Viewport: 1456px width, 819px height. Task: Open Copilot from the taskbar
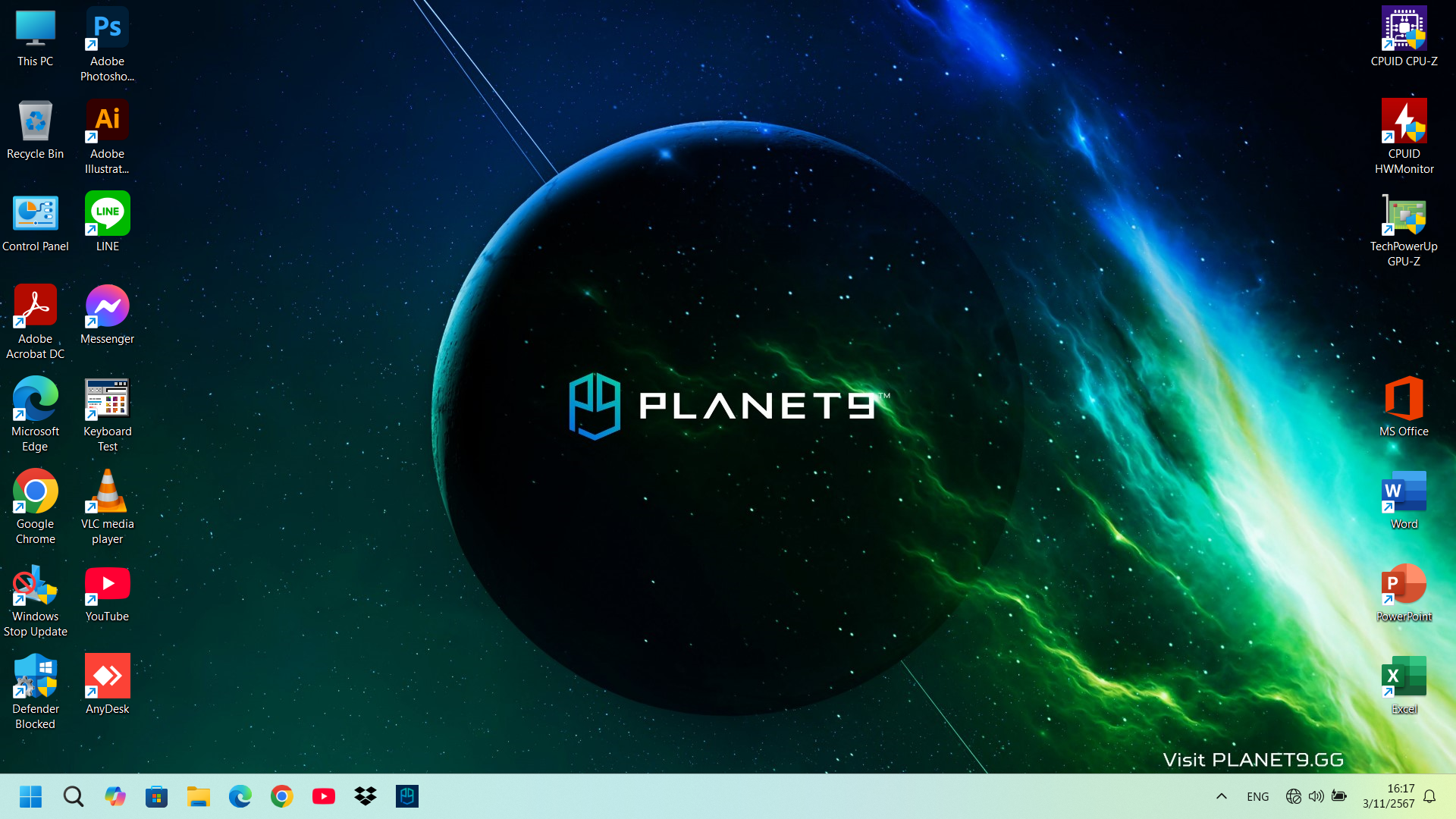click(x=115, y=796)
